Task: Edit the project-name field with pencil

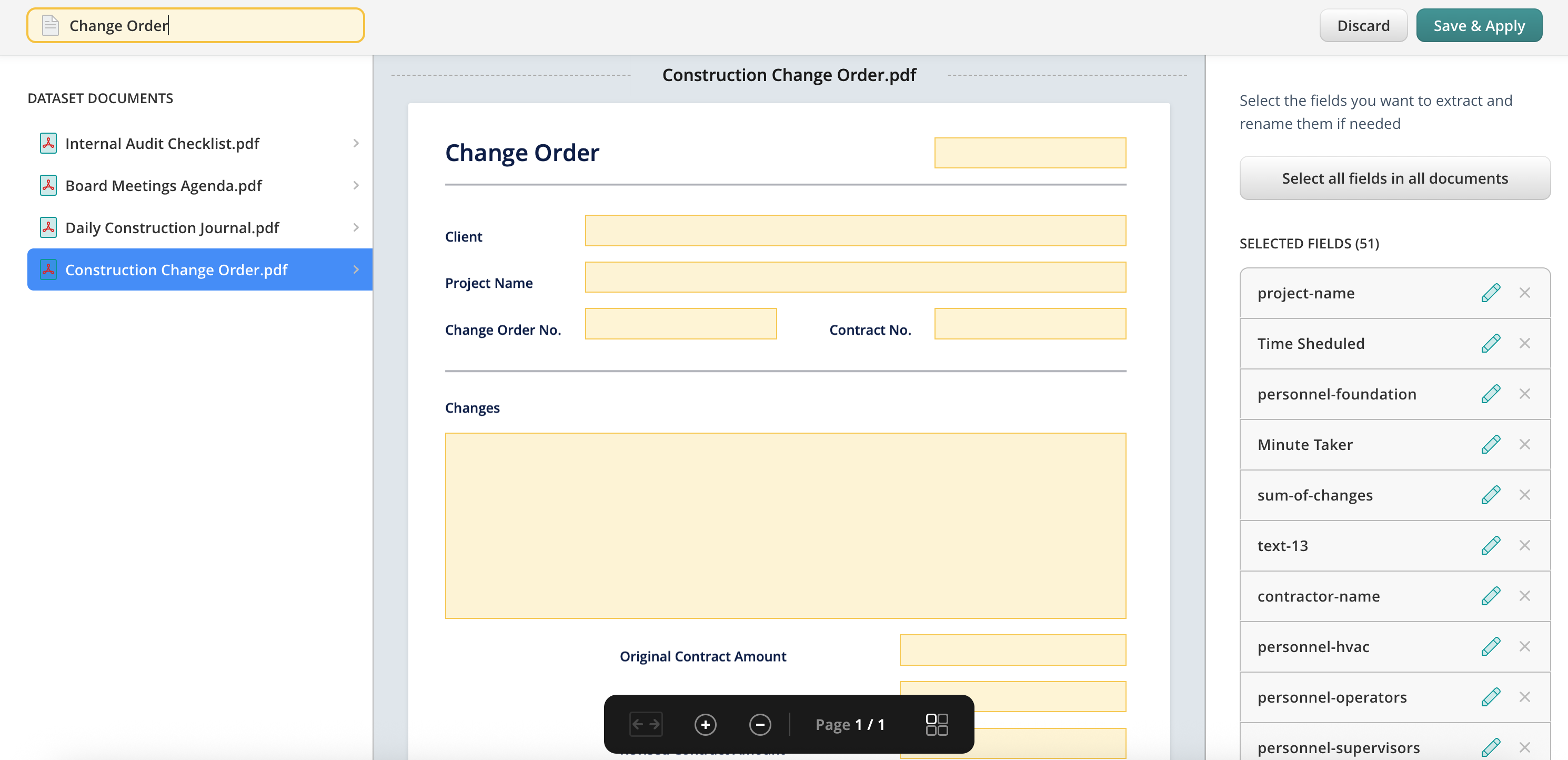Action: pos(1490,293)
